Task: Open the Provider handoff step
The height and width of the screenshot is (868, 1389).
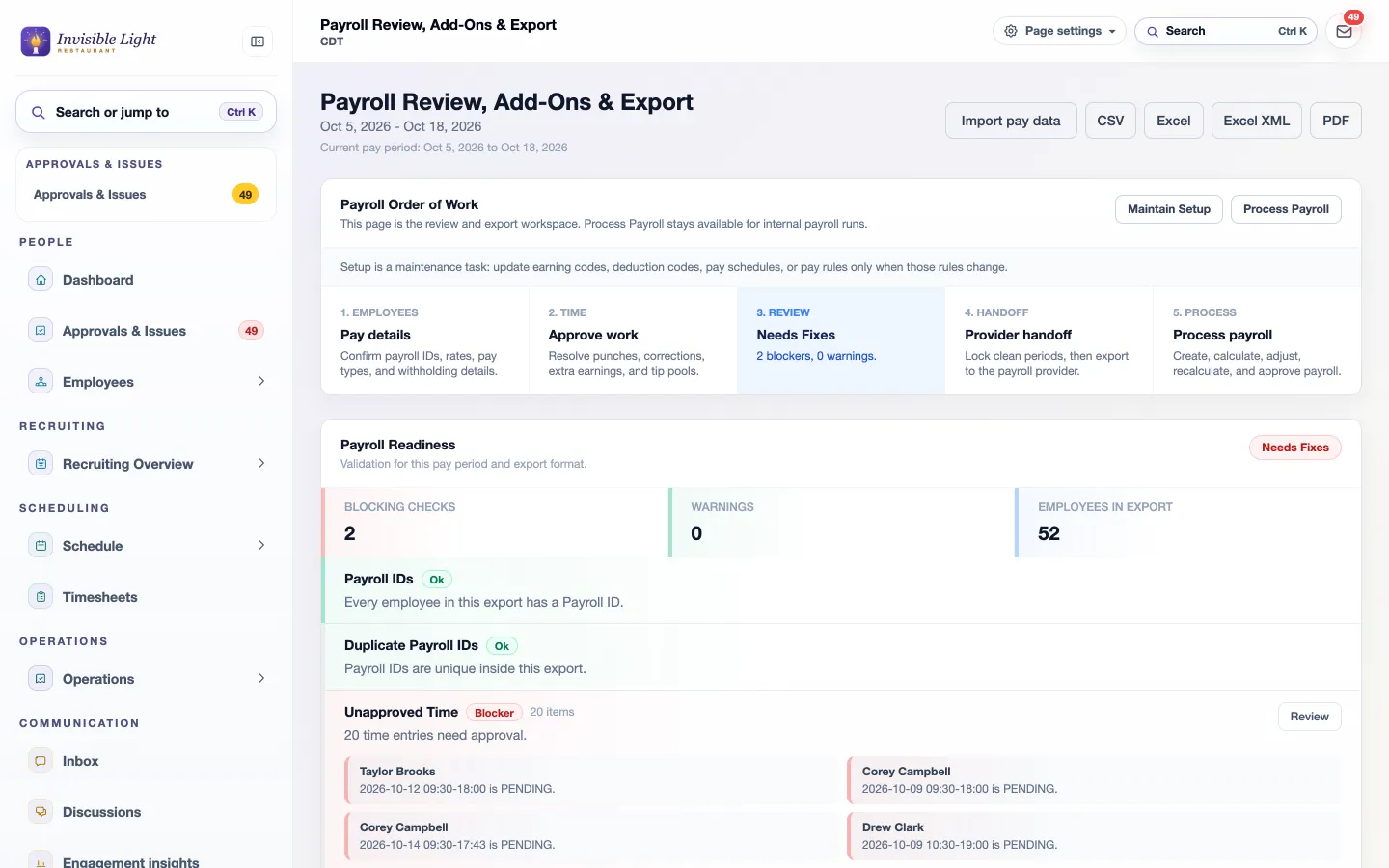Action: pyautogui.click(x=1049, y=341)
